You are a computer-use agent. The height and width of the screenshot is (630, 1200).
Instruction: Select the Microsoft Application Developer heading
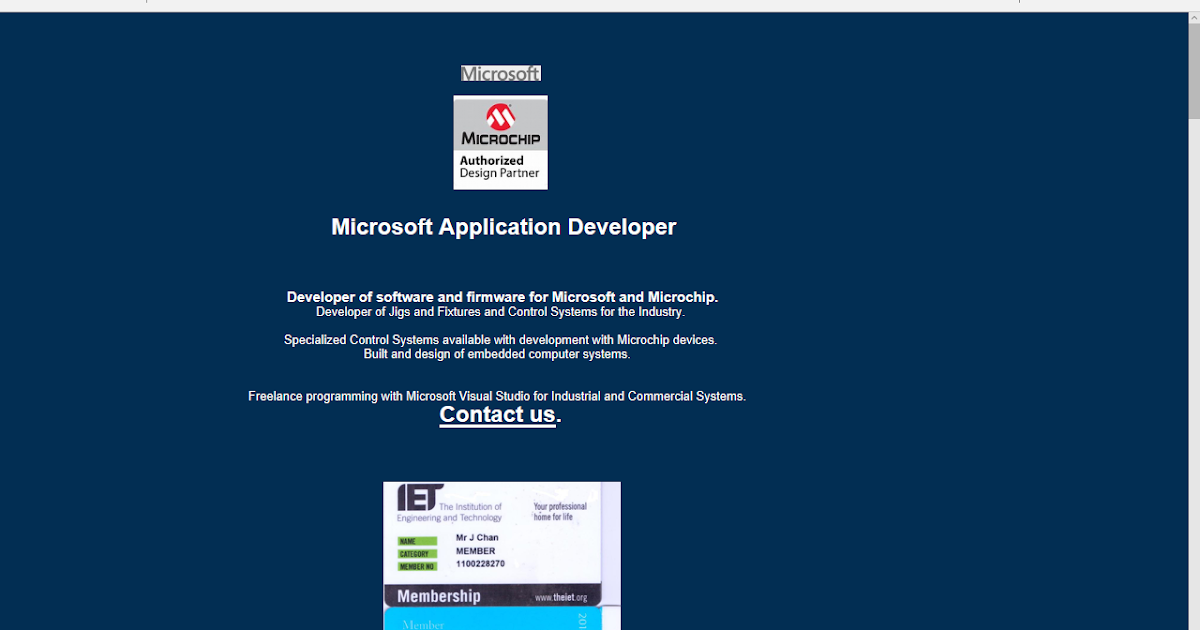[503, 227]
